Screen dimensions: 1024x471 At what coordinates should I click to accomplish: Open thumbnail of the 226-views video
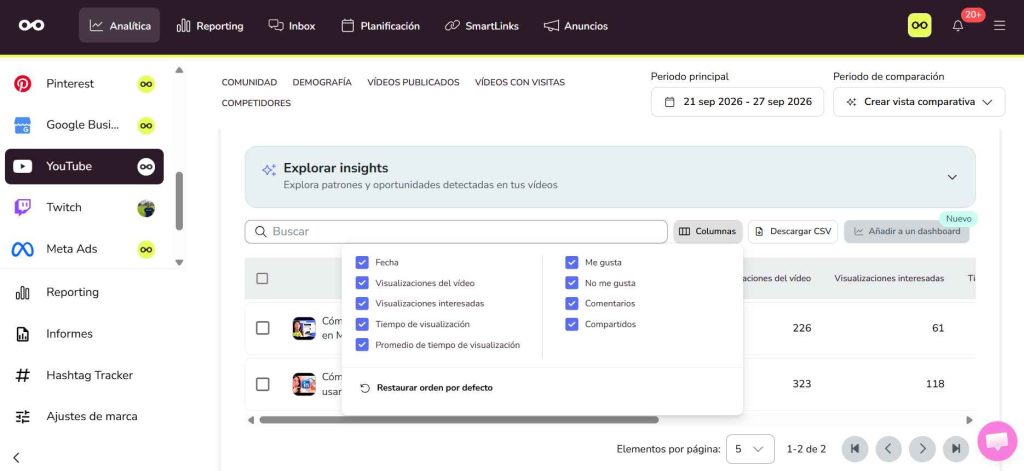click(304, 328)
